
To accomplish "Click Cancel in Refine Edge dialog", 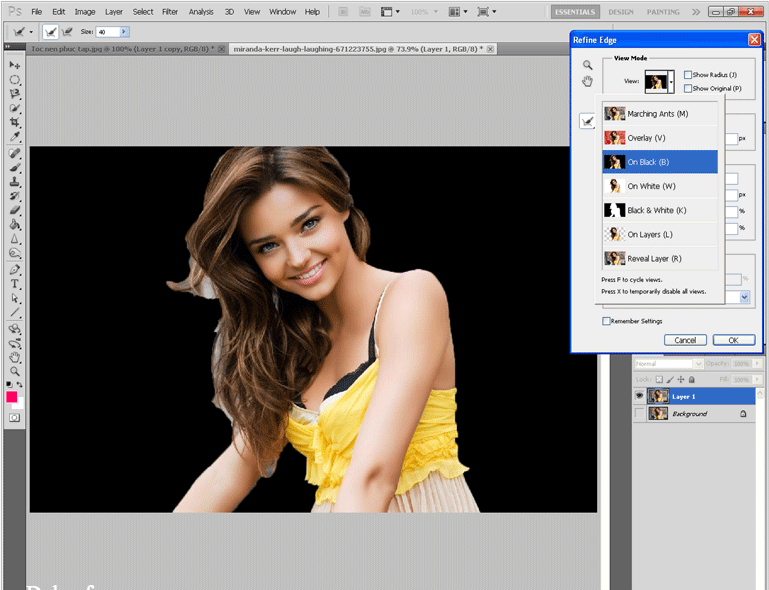I will [685, 340].
